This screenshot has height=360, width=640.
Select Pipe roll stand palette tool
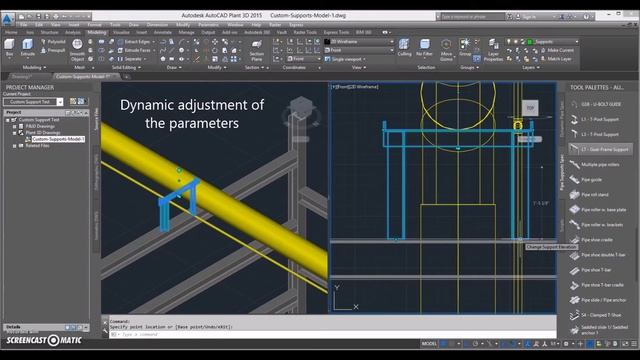click(x=594, y=195)
